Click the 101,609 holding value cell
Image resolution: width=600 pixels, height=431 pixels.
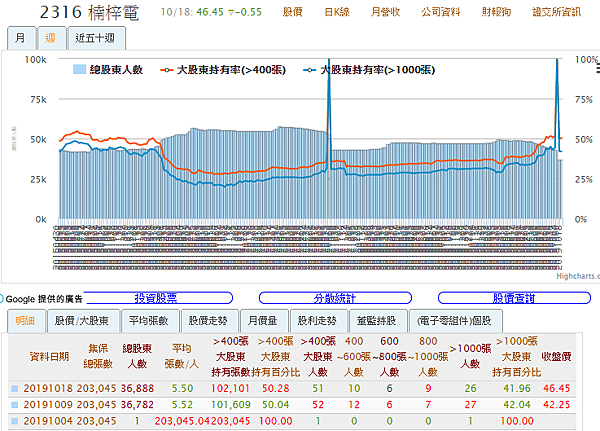coord(230,405)
